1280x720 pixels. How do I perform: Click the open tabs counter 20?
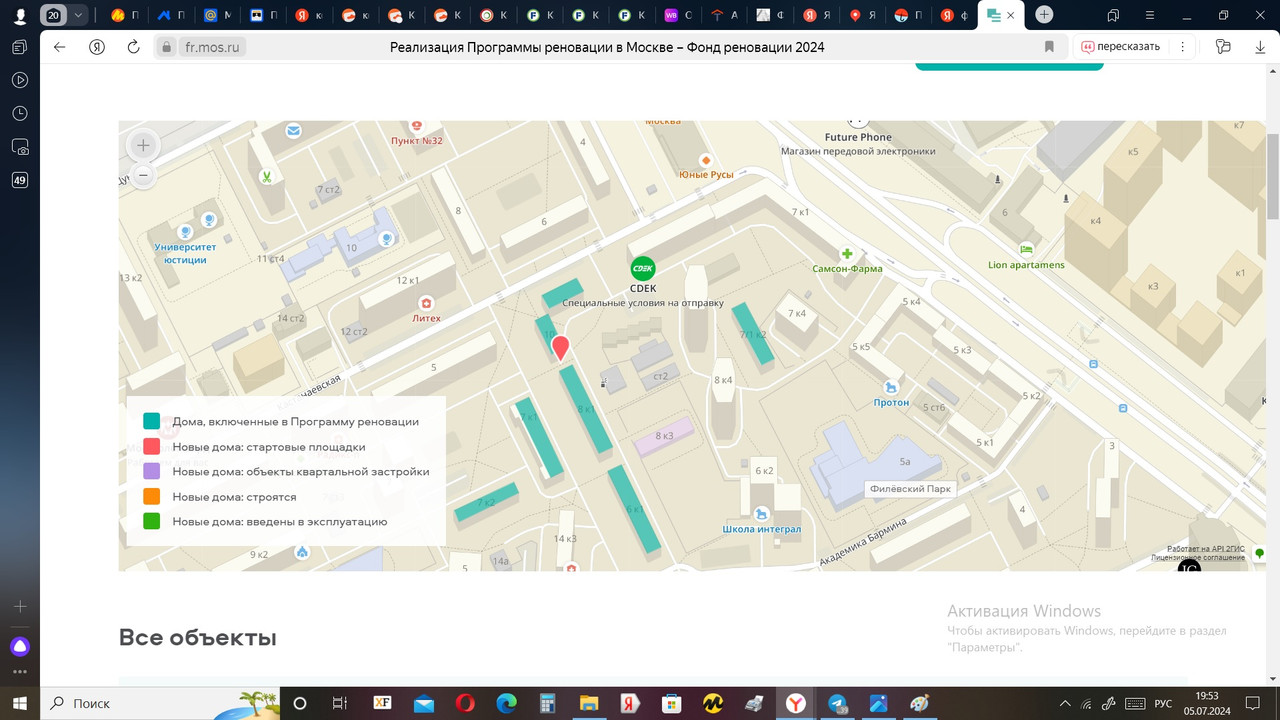(54, 15)
